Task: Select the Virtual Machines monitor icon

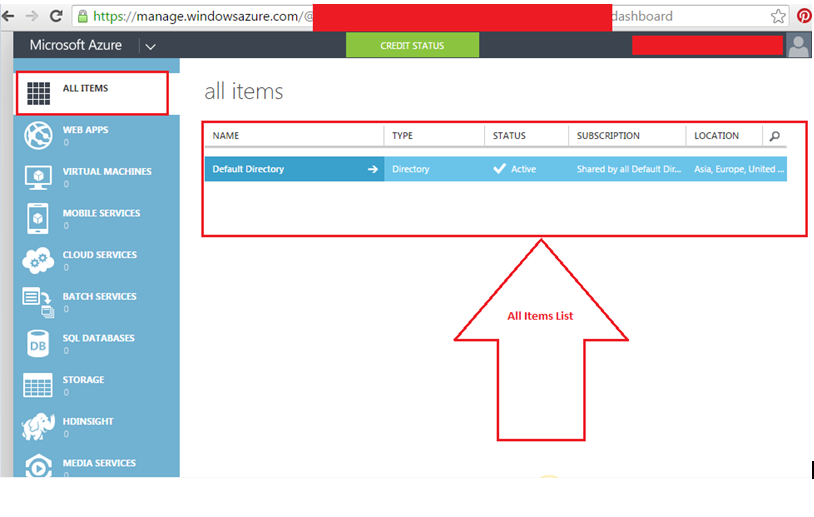Action: point(38,178)
